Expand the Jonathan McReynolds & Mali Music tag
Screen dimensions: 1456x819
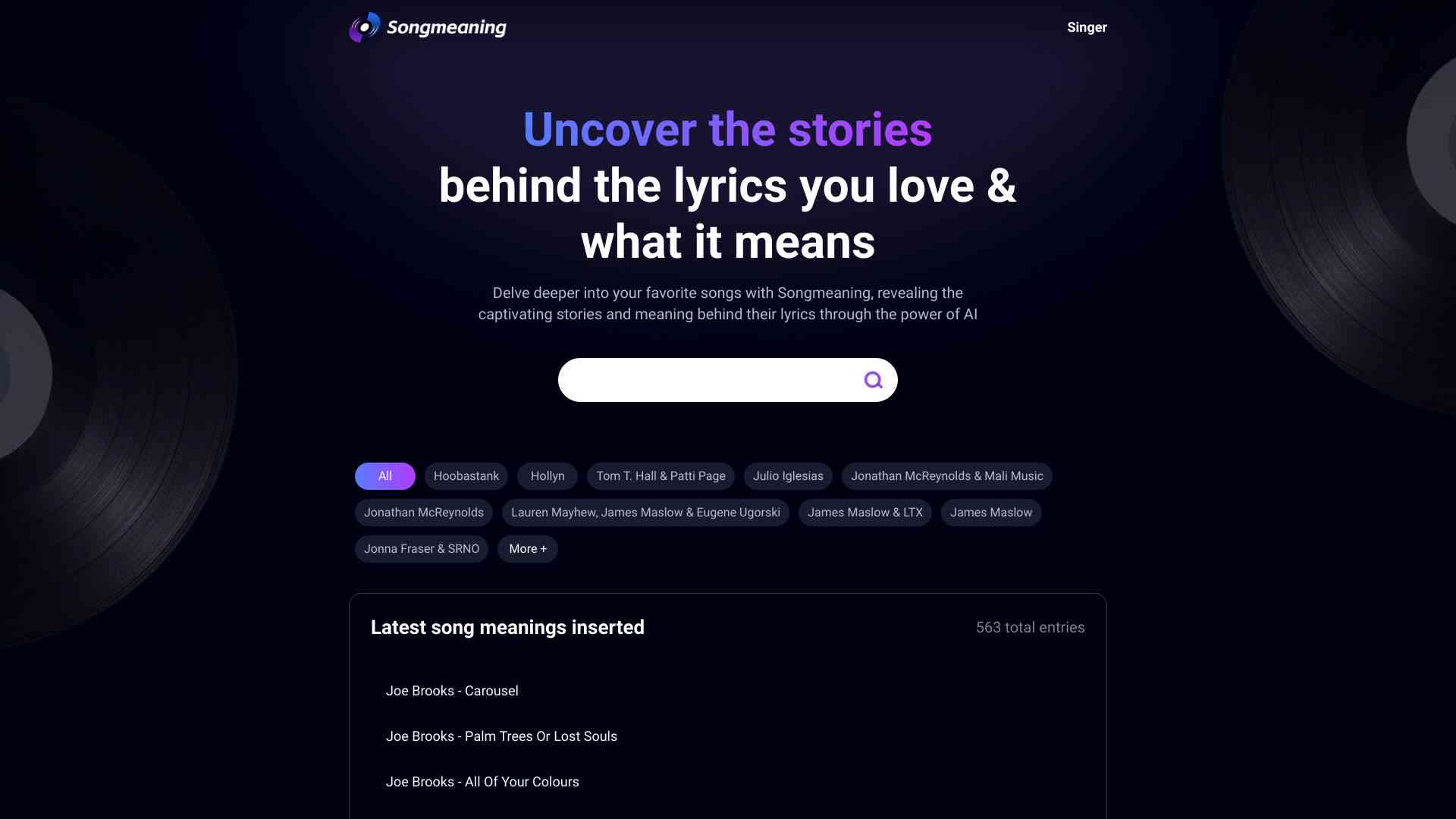[x=947, y=476]
